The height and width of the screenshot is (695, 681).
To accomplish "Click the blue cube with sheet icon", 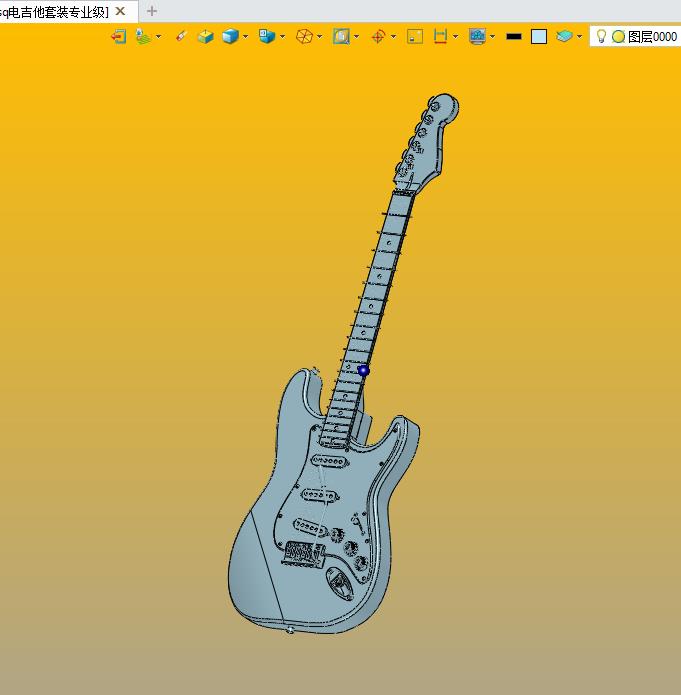I will (x=267, y=36).
